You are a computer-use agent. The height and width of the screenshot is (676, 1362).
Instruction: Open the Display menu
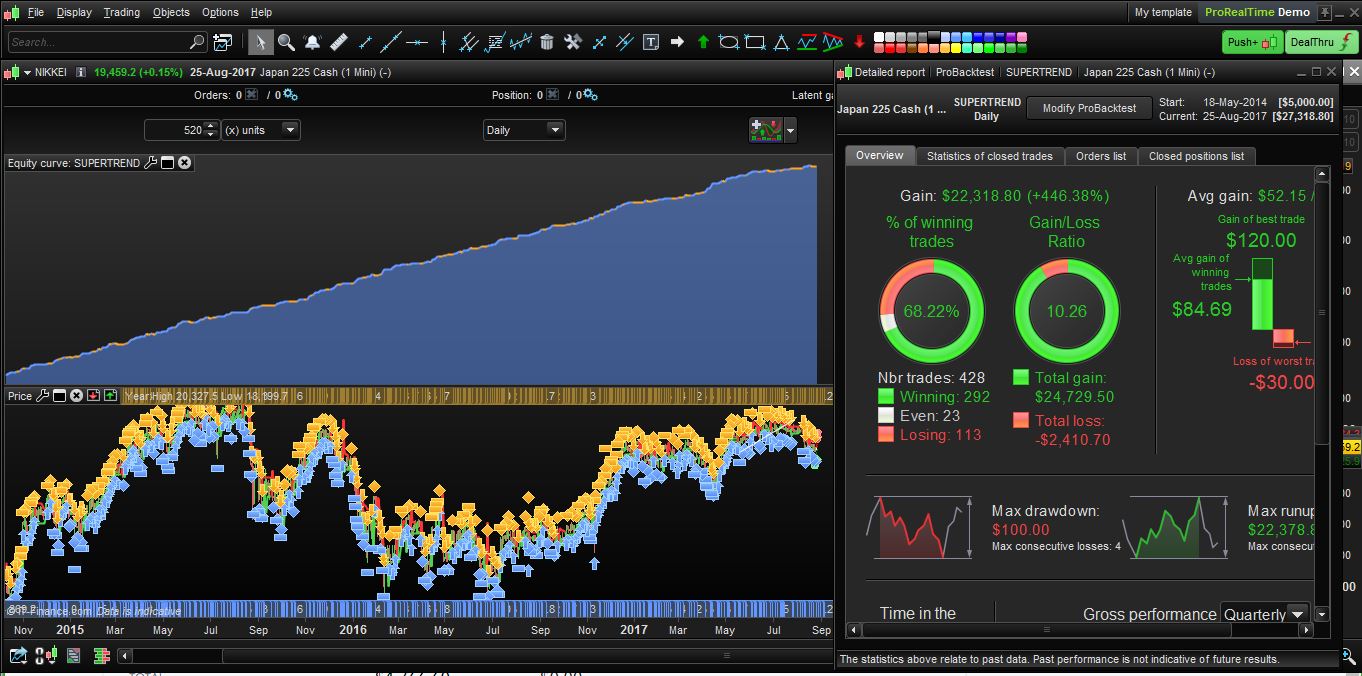(x=74, y=12)
